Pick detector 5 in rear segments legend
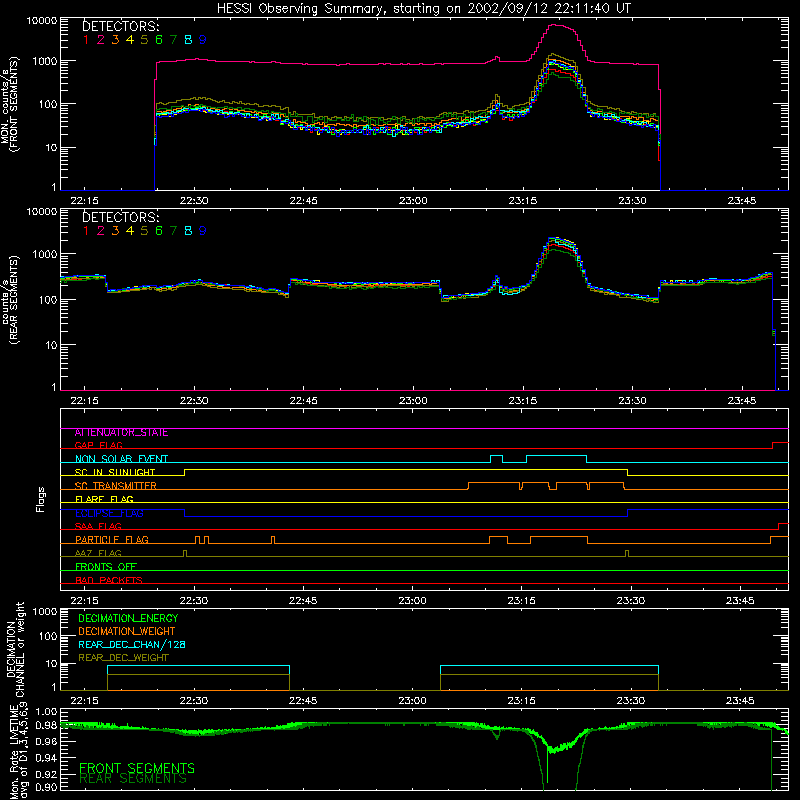This screenshot has width=800, height=800. [144, 231]
